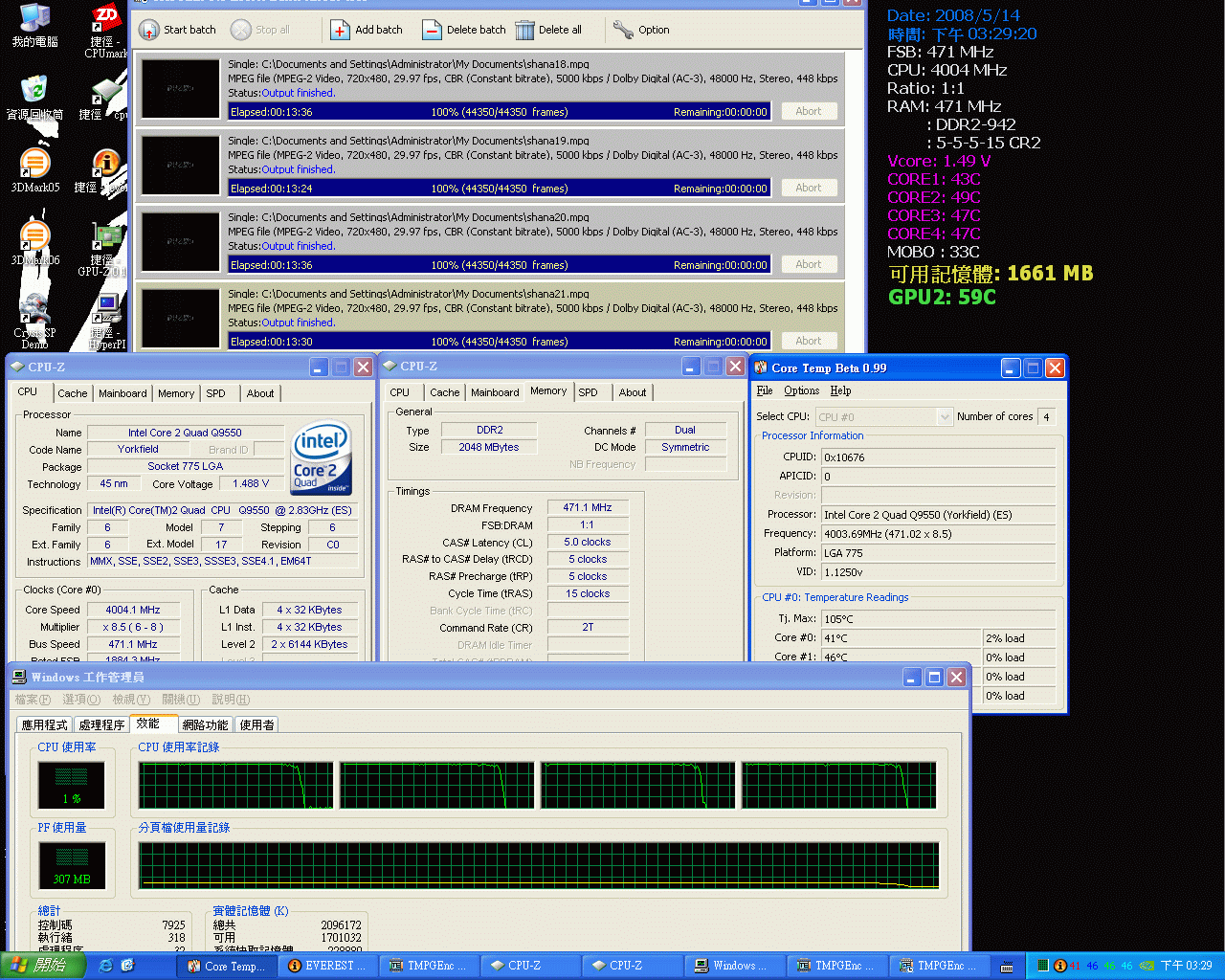Open SPD tab in right CPU-Z window
The image size is (1225, 980).
click(589, 392)
